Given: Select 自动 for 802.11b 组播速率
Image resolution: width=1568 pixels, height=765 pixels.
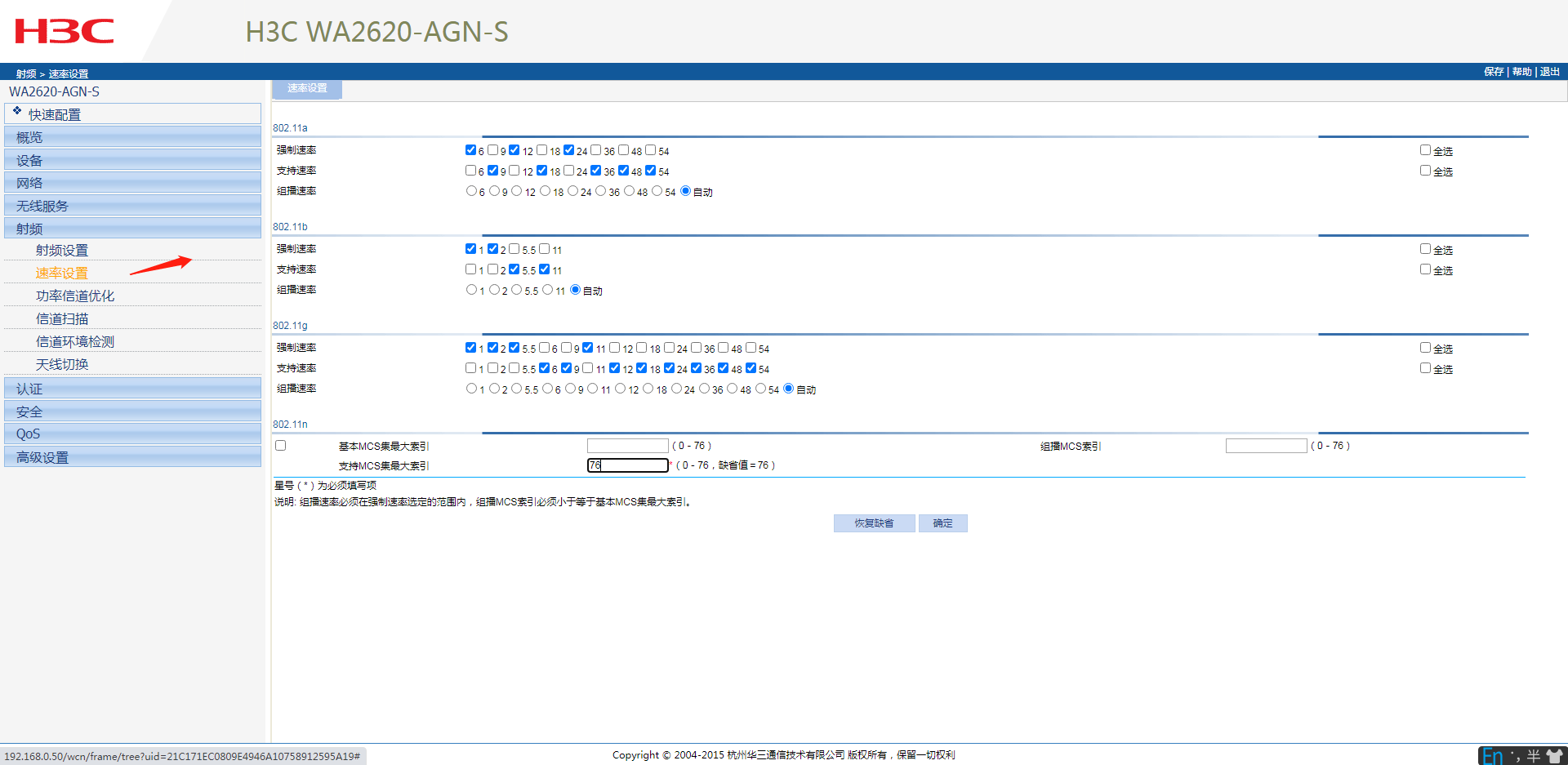Looking at the screenshot, I should tap(576, 290).
